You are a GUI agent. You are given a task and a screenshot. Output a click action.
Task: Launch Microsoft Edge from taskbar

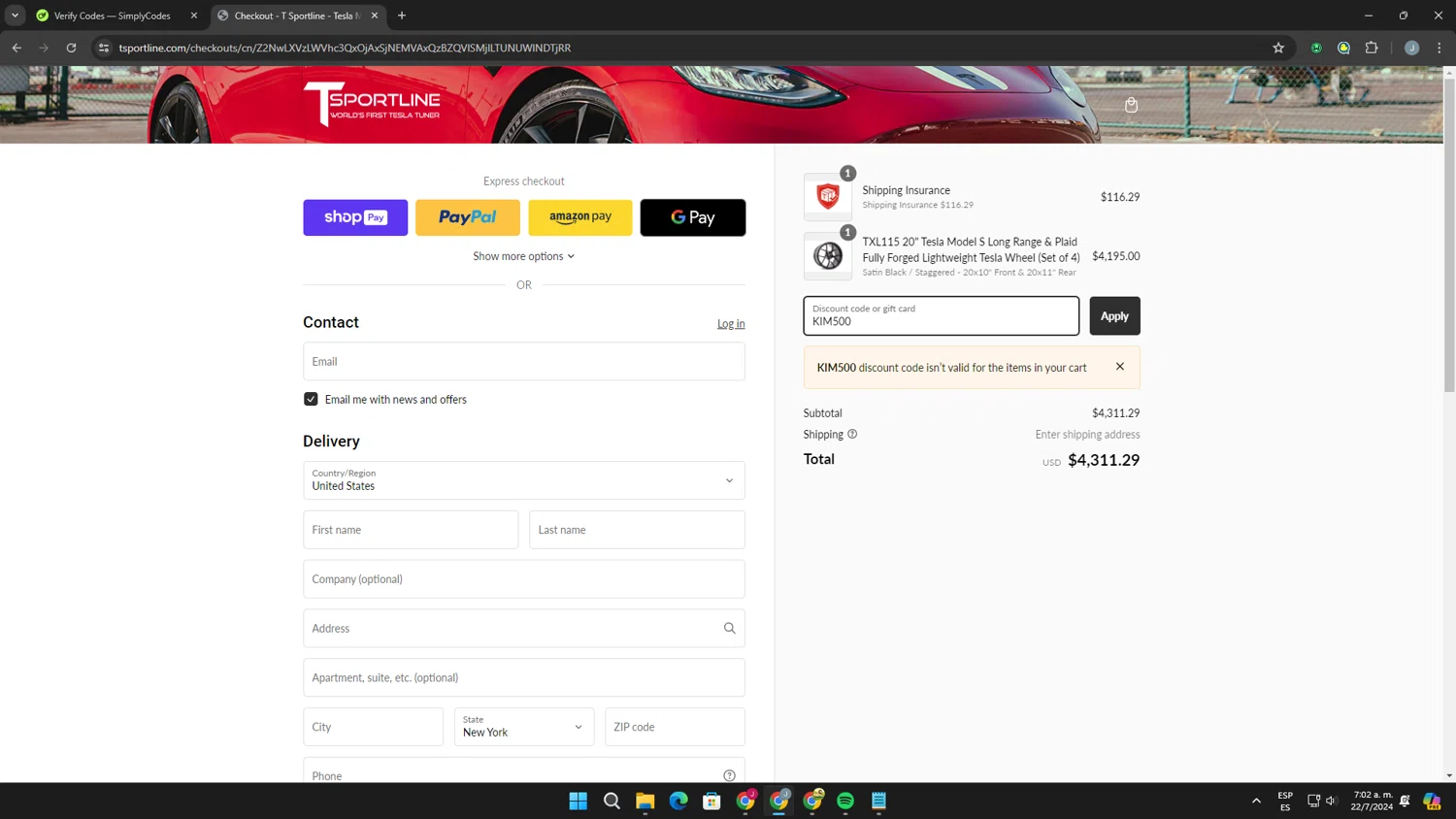(678, 801)
